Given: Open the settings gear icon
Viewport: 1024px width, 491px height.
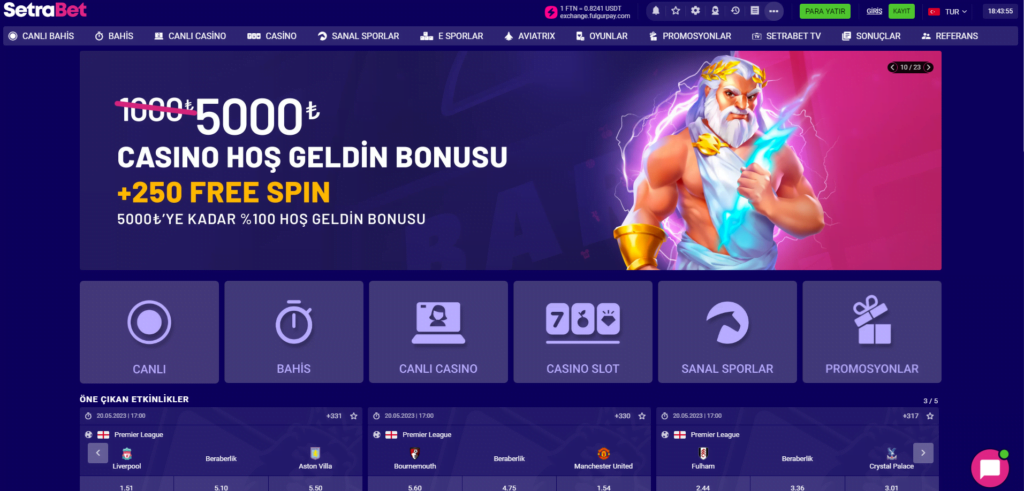Looking at the screenshot, I should coord(696,10).
